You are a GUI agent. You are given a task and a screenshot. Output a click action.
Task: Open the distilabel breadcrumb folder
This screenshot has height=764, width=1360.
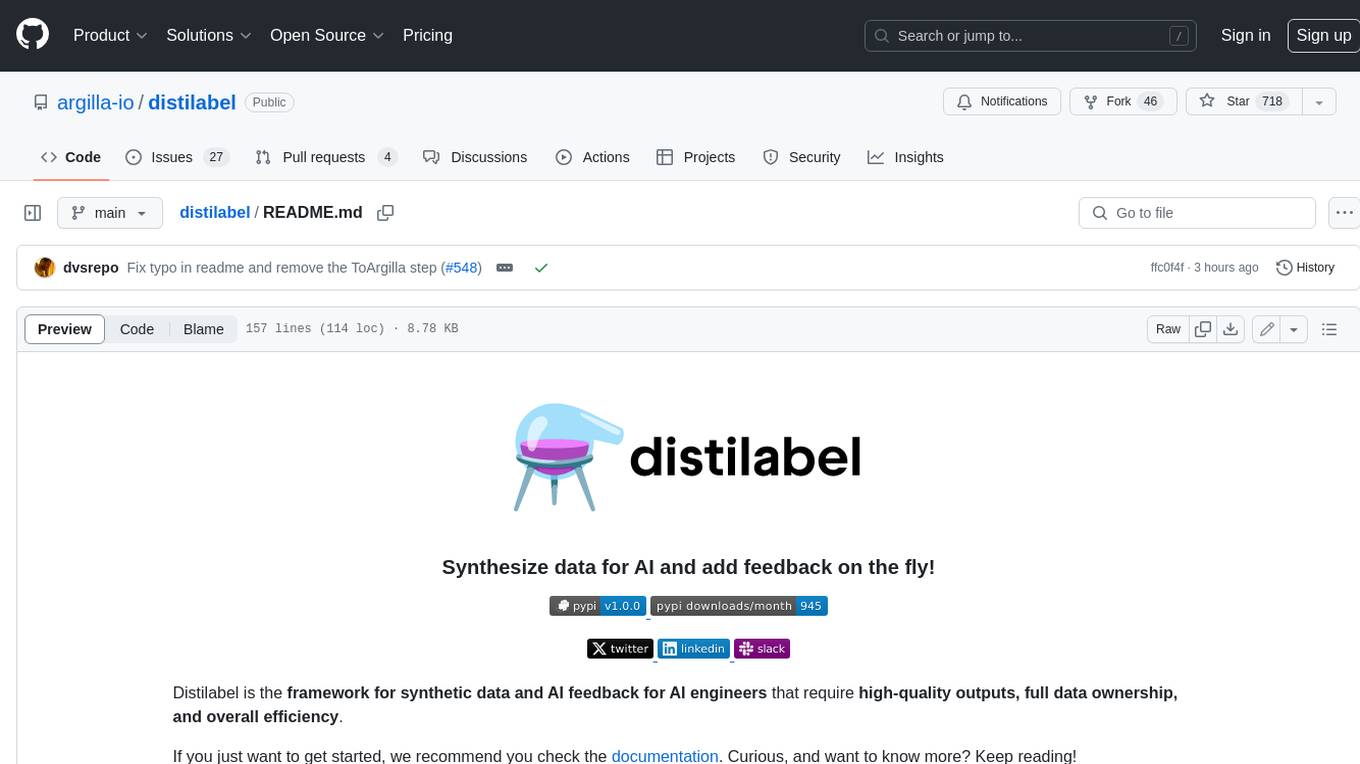point(214,213)
